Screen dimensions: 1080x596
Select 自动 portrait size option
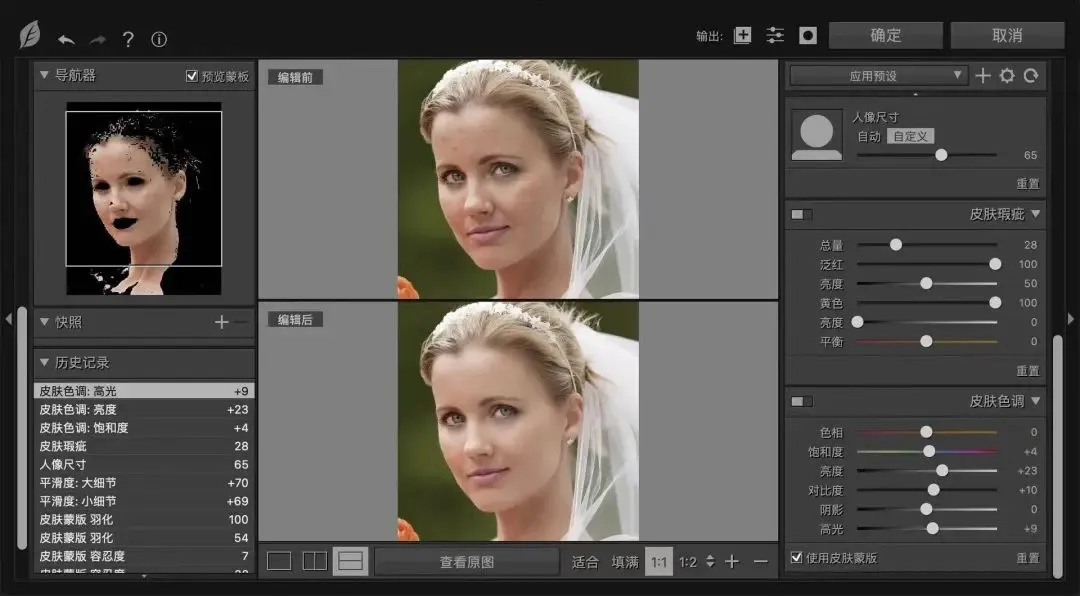tap(869, 136)
